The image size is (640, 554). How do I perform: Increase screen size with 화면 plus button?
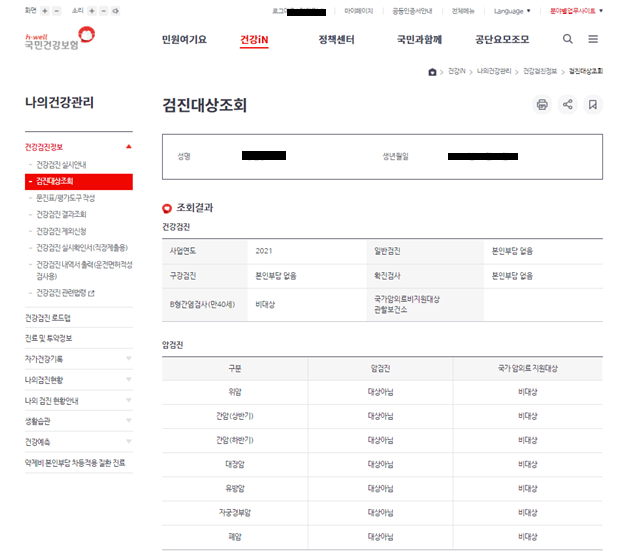pos(45,11)
